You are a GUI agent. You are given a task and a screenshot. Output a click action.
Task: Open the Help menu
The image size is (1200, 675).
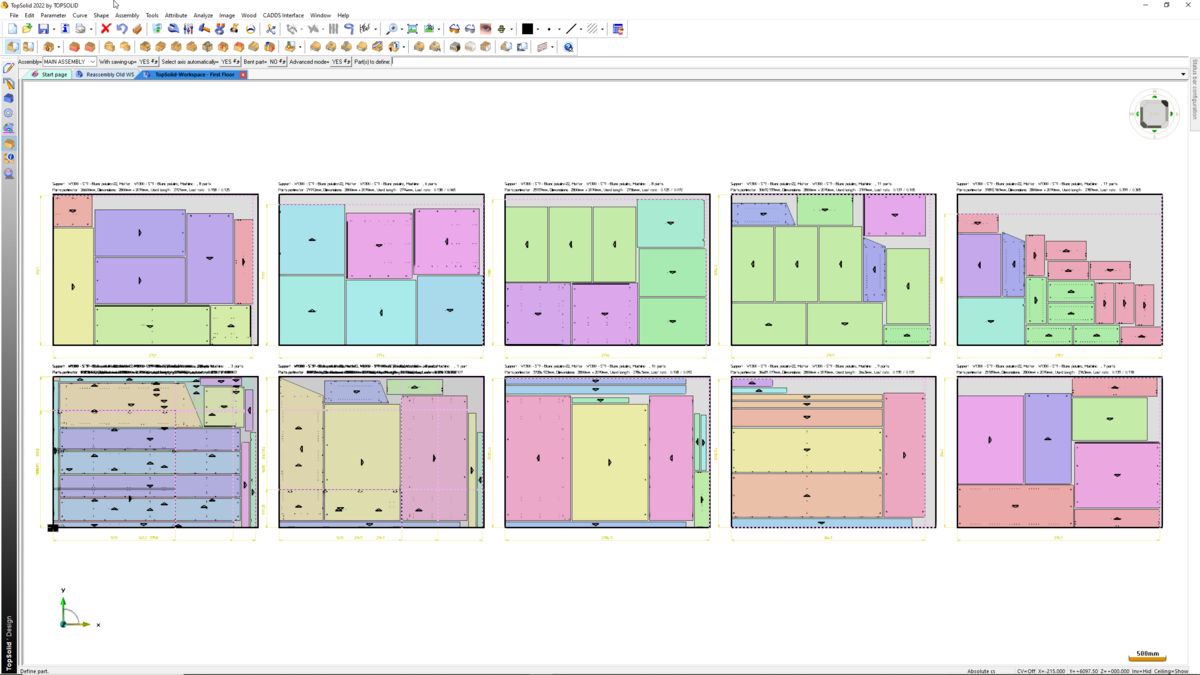343,16
